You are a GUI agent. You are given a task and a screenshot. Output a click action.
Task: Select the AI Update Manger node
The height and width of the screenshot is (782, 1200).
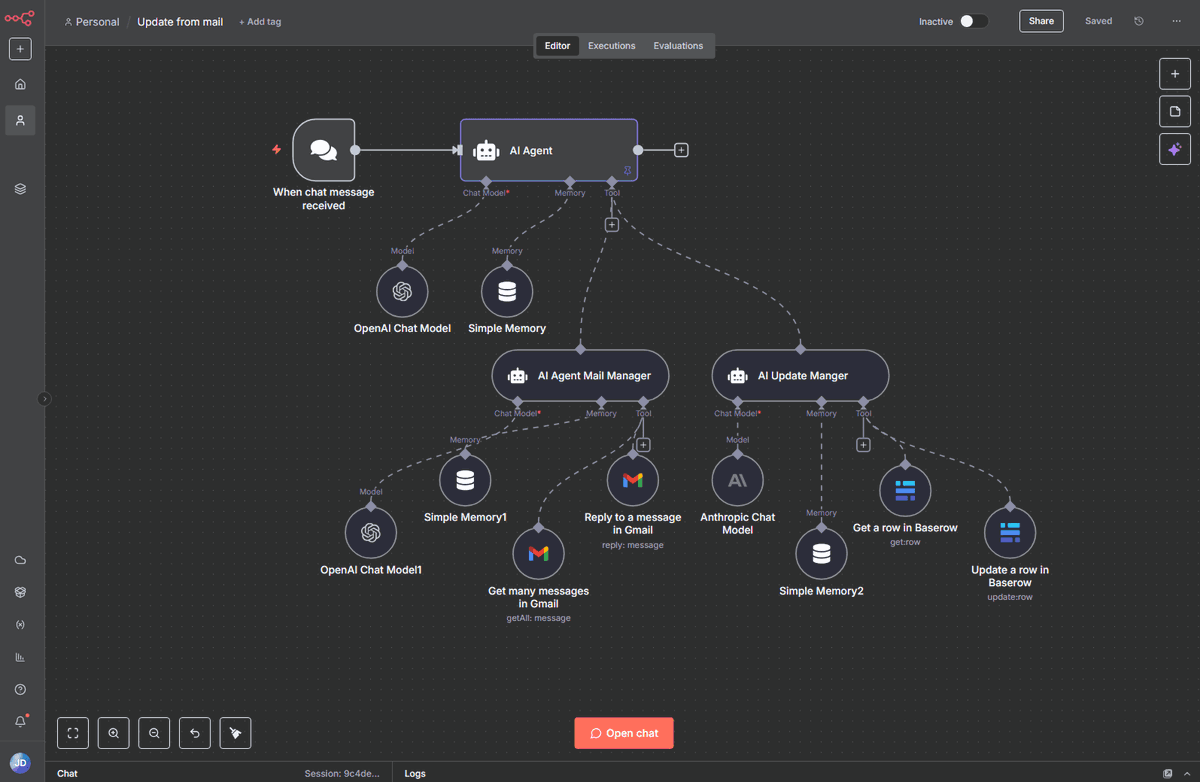(800, 376)
